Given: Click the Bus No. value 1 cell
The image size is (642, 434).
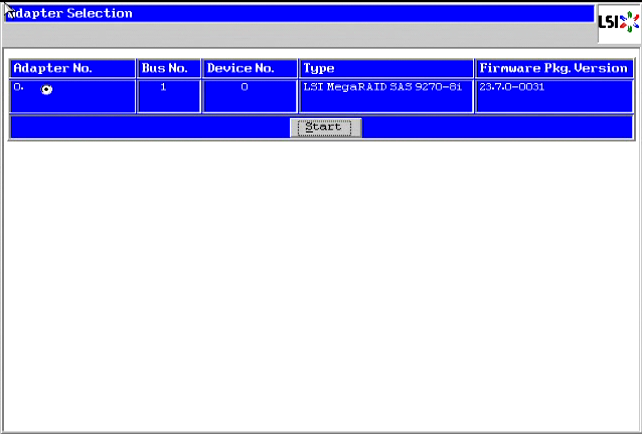Looking at the screenshot, I should coord(168,88).
